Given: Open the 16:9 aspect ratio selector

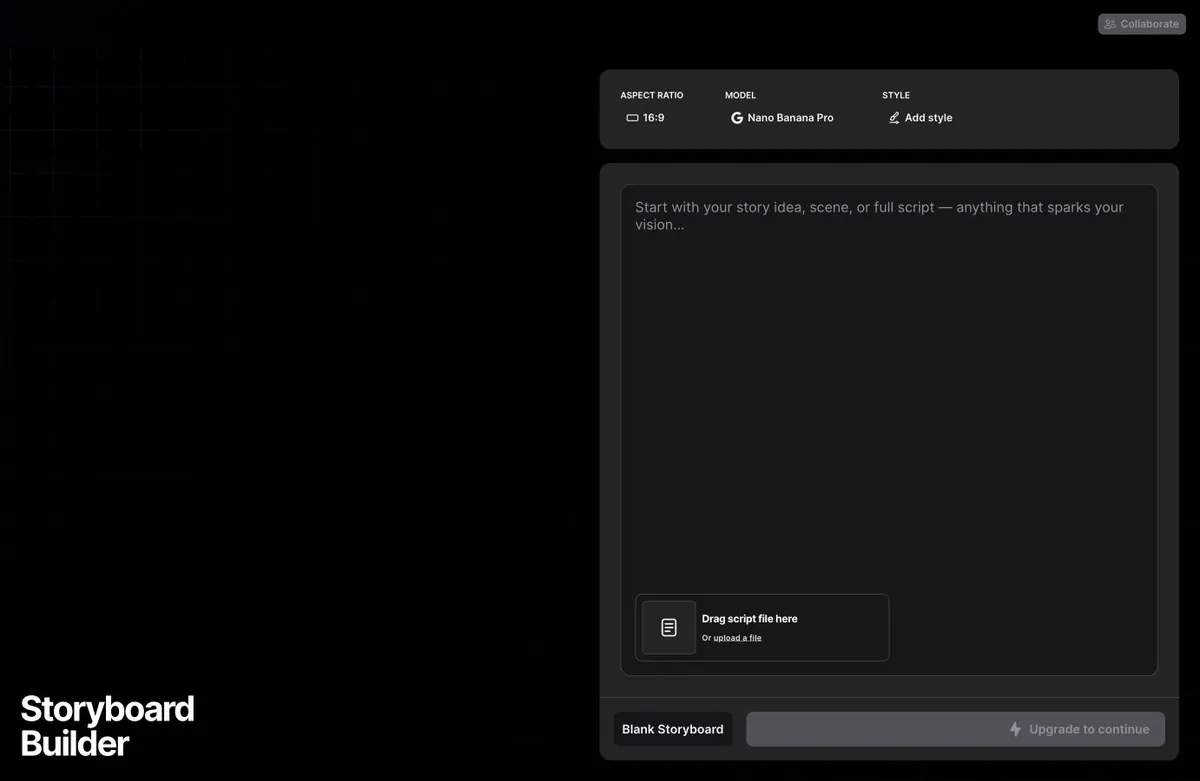Looking at the screenshot, I should (645, 118).
